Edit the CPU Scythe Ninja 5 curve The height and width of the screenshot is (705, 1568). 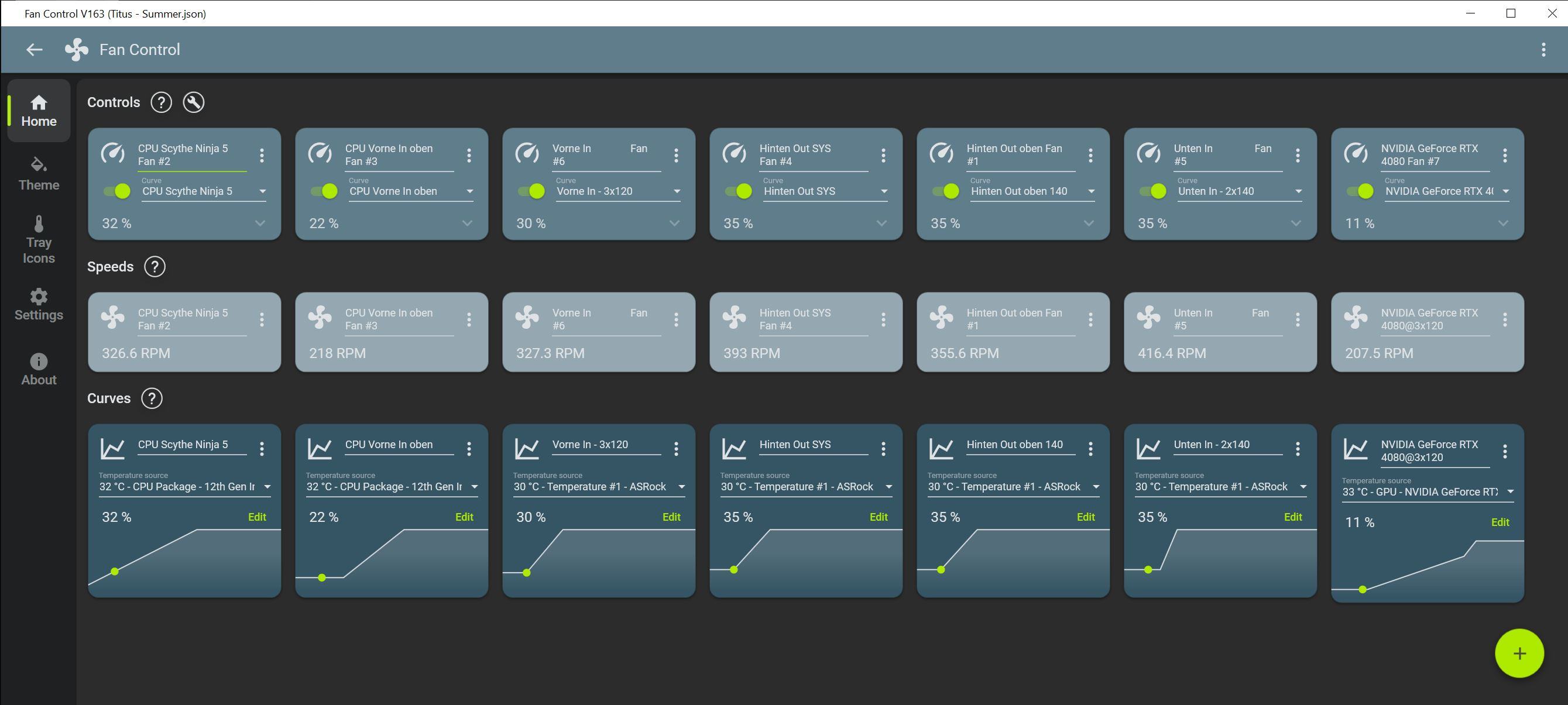[257, 517]
